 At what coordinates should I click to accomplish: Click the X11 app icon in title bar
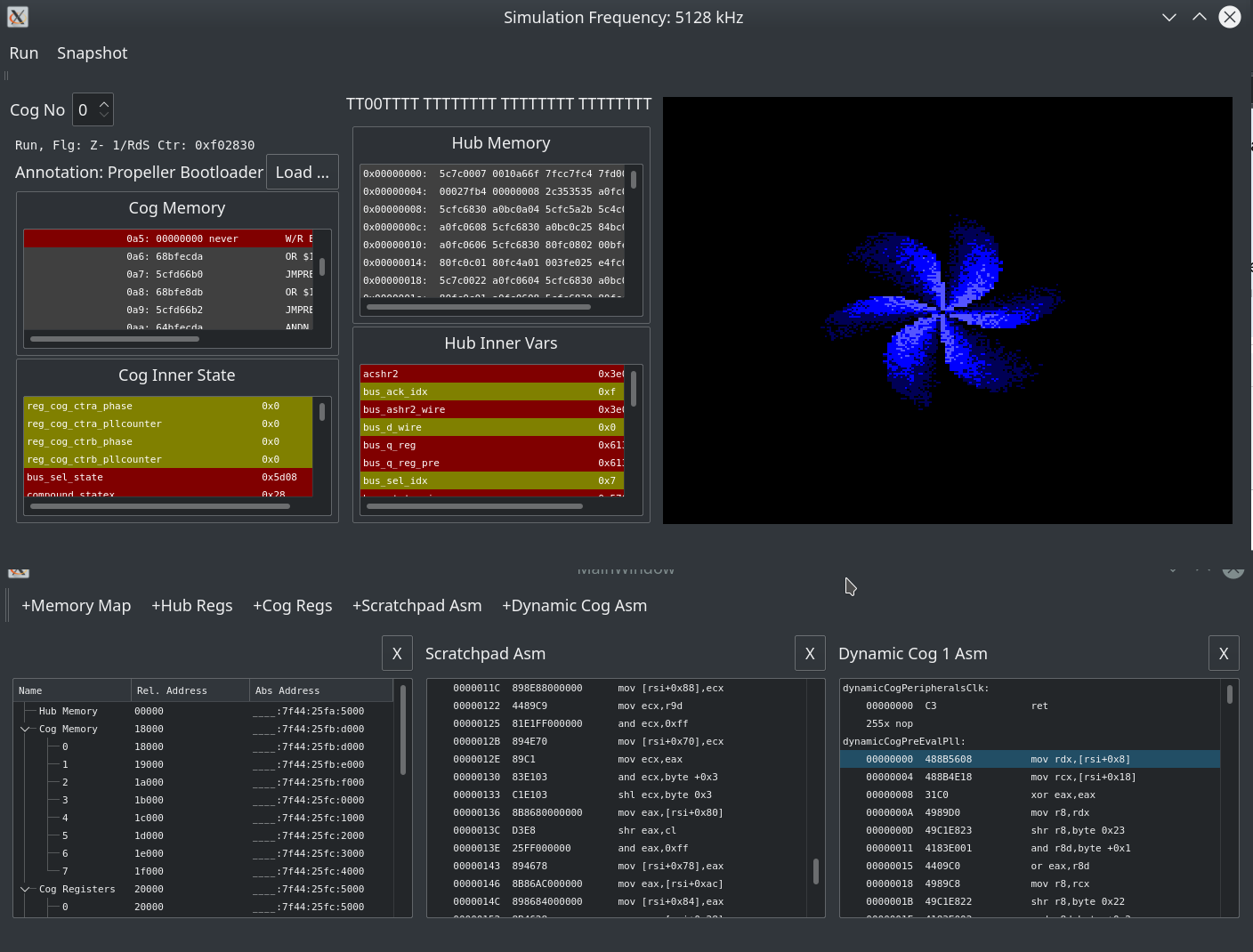click(x=18, y=17)
